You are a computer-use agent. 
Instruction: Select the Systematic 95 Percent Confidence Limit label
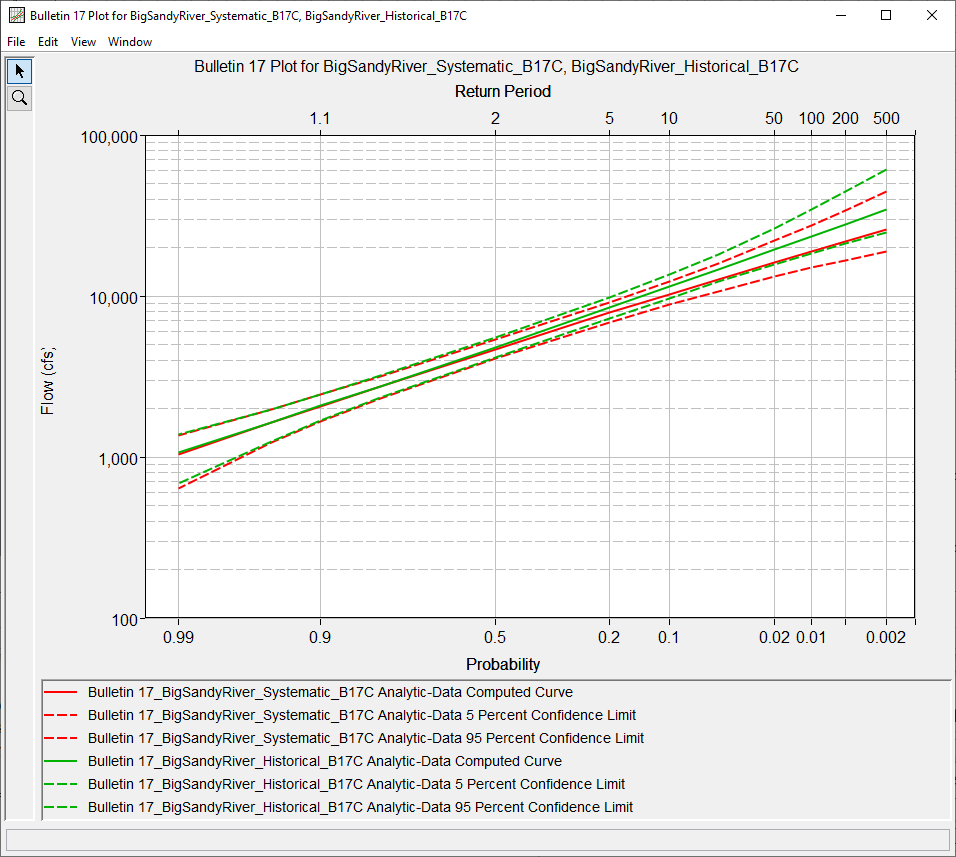[x=366, y=738]
